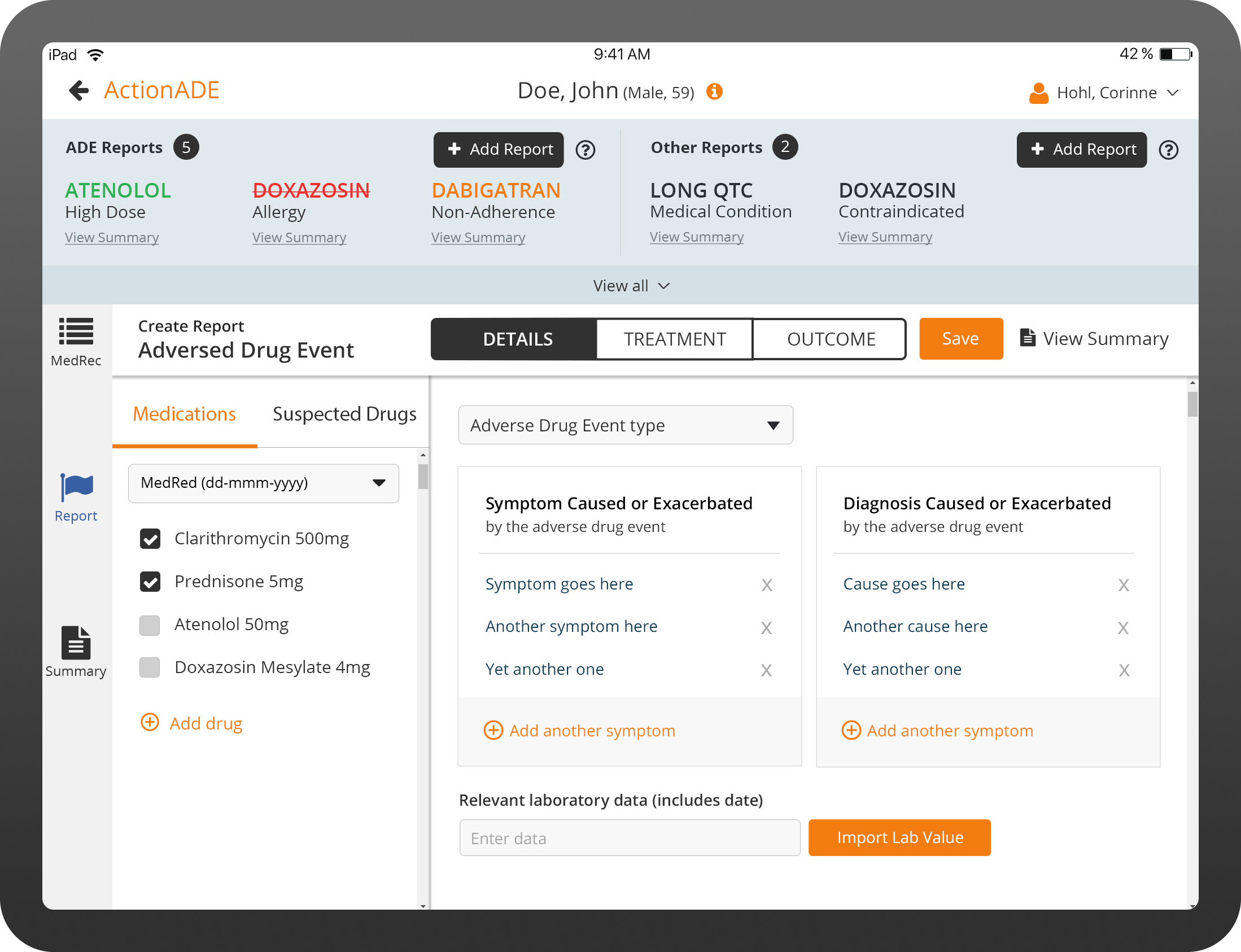Open the MedRec list icon

[76, 331]
